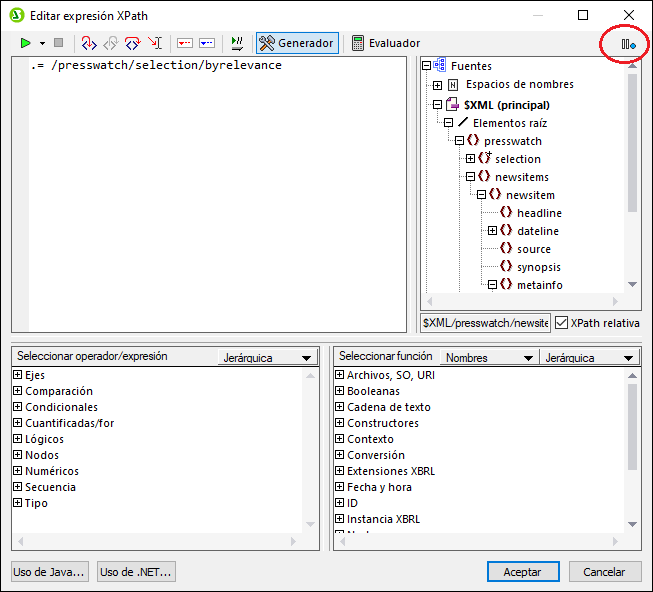
Task: Expand the selection node in tree
Action: 471,159
